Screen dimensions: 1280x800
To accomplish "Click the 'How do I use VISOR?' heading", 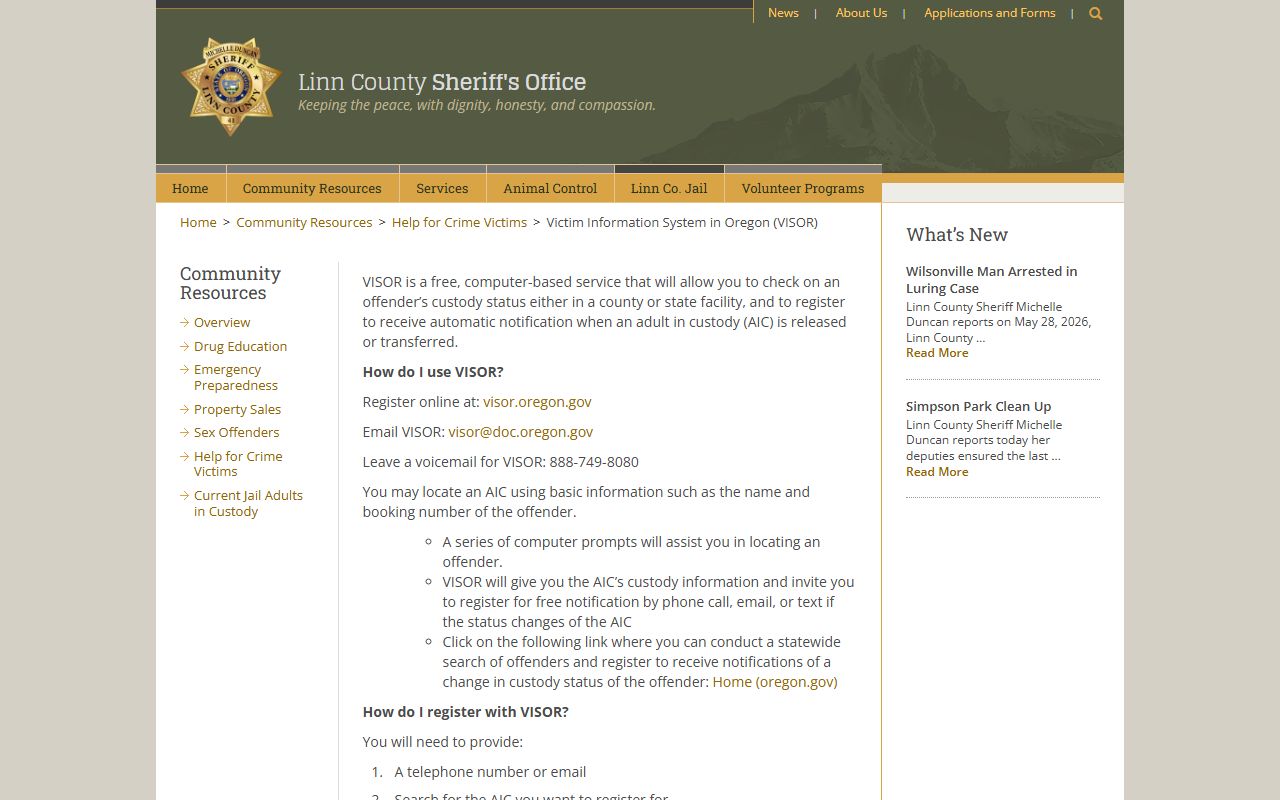I will [x=433, y=372].
